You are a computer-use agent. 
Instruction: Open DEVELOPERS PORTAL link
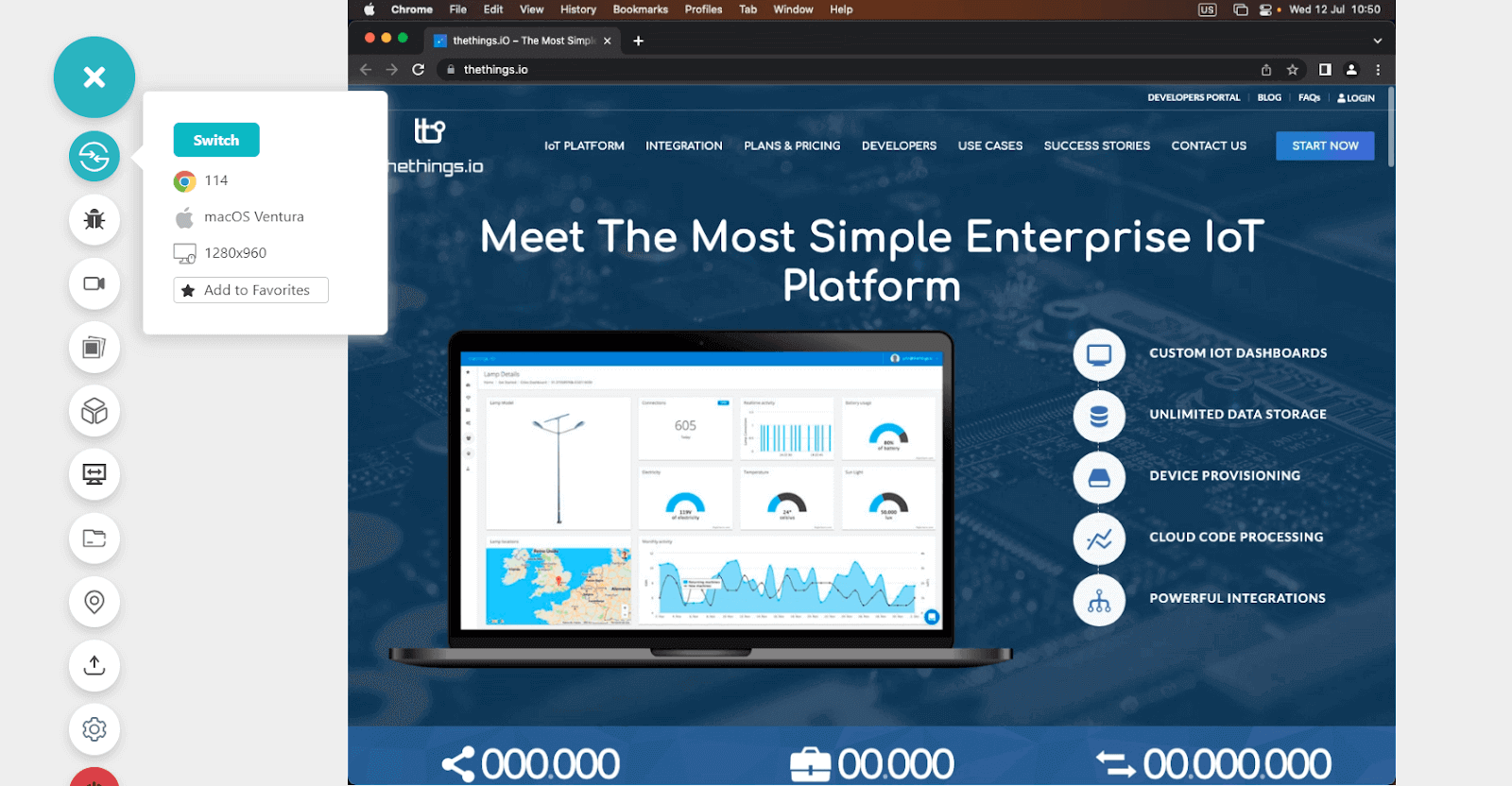point(1194,97)
